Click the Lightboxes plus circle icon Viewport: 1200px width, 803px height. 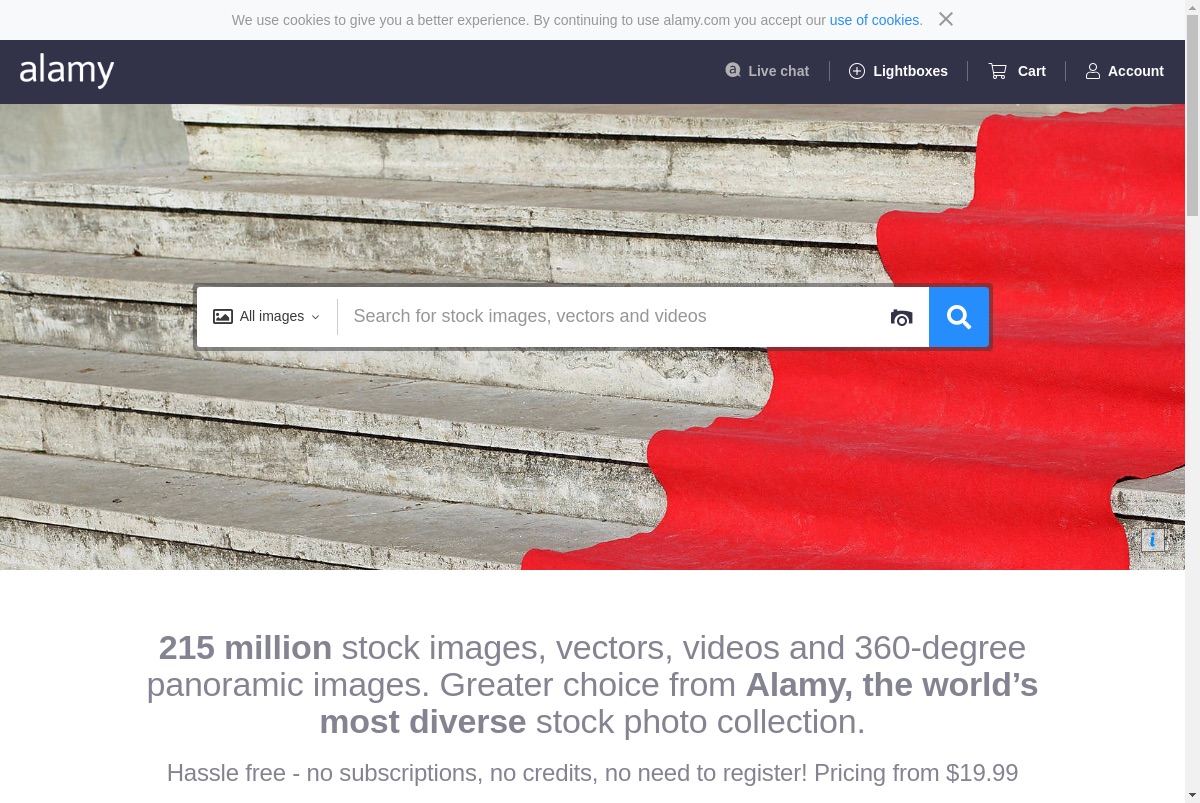coord(857,71)
